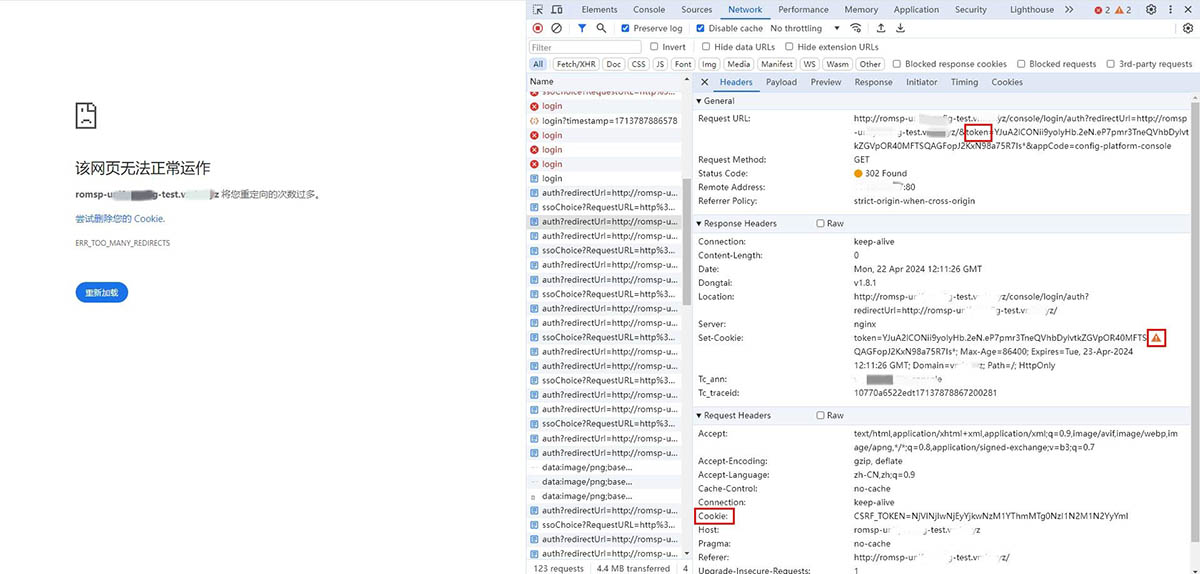Stop recording the network log

tap(538, 29)
